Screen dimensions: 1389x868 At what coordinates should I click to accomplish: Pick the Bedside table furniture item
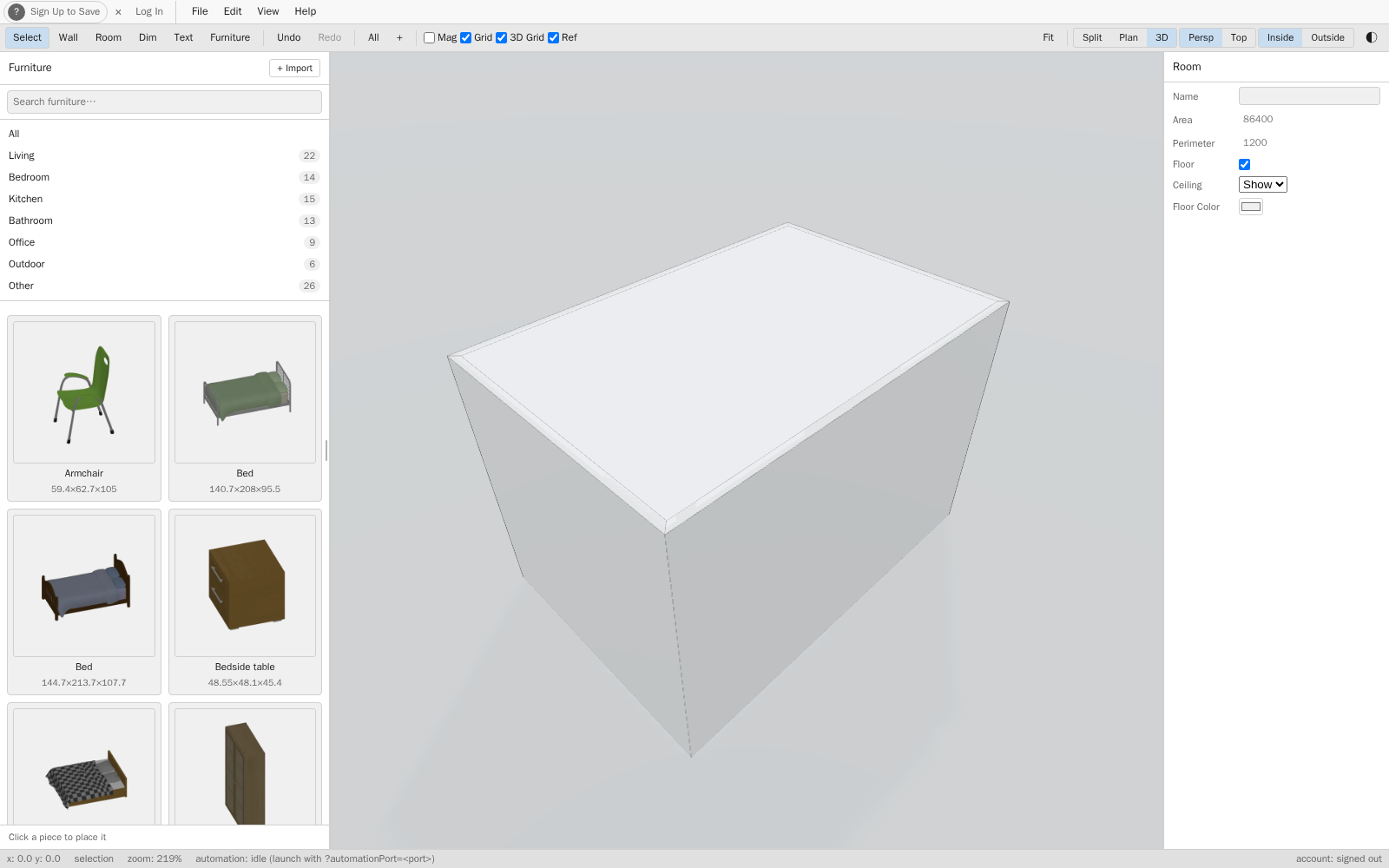(245, 602)
